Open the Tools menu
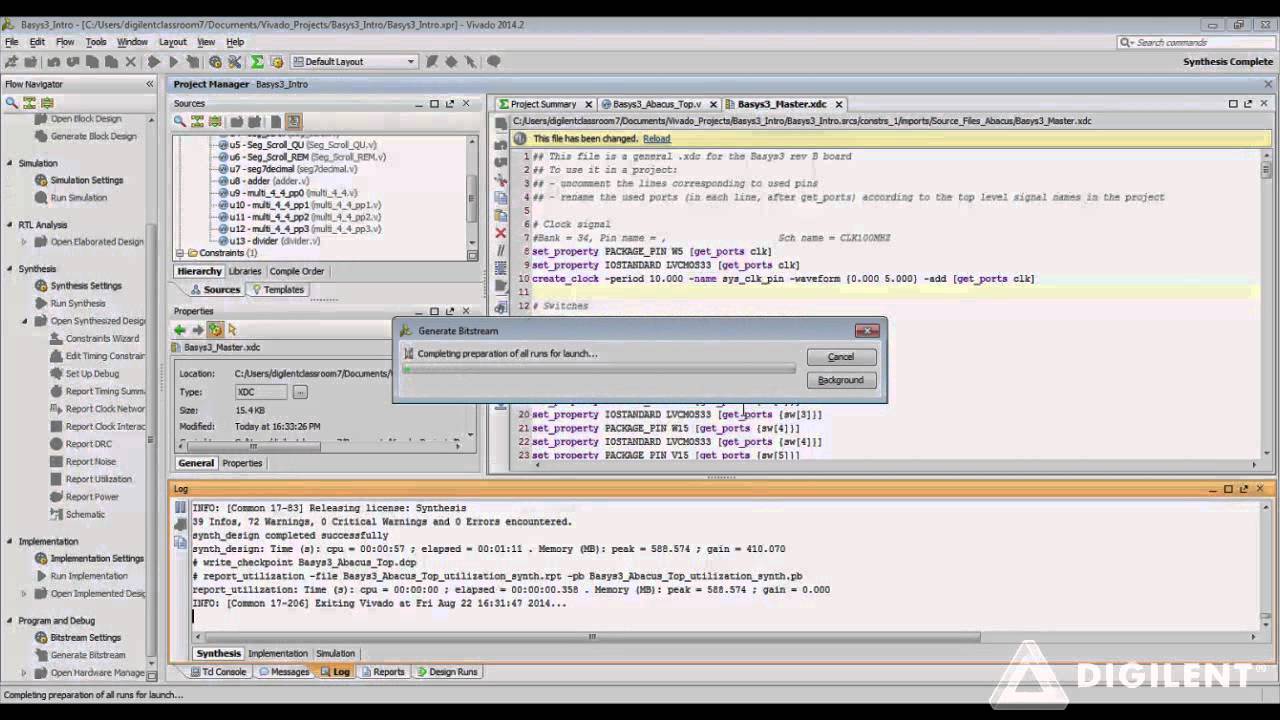This screenshot has width=1280, height=720. pyautogui.click(x=96, y=42)
